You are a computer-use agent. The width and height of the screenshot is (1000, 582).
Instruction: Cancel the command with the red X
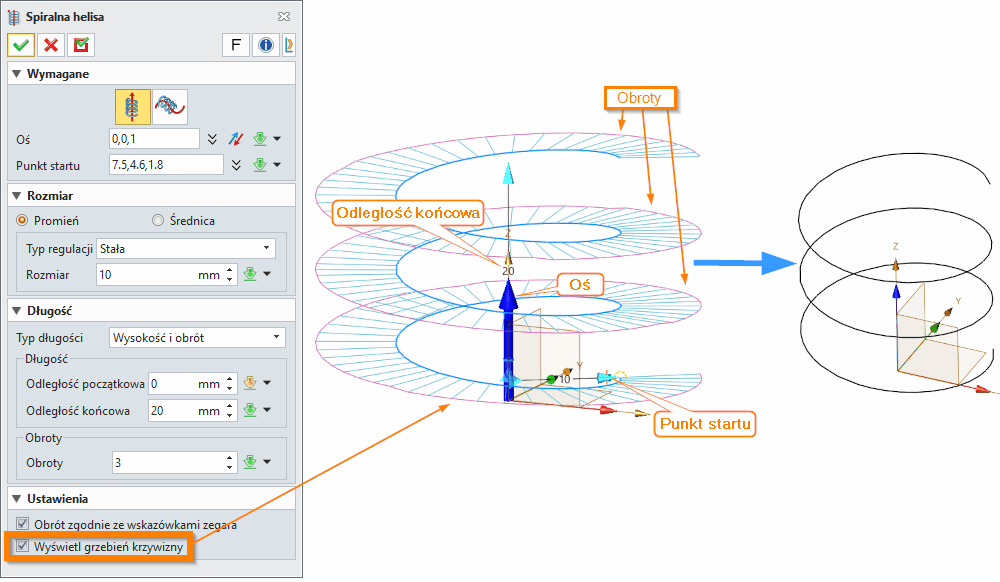coord(51,45)
